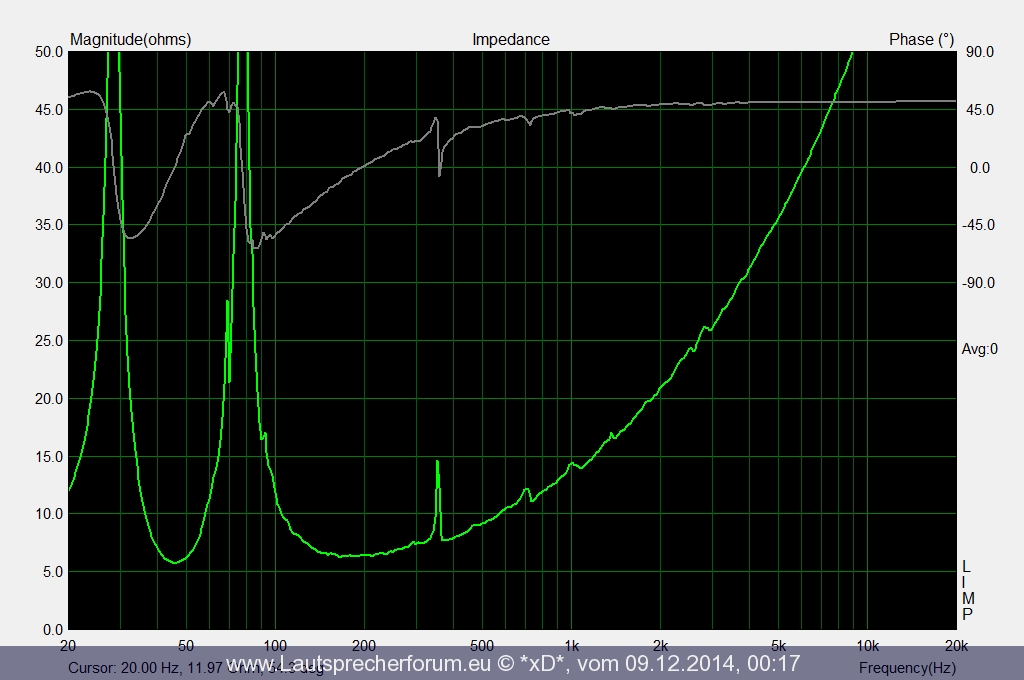Click the 20k frequency tick label

pos(955,645)
